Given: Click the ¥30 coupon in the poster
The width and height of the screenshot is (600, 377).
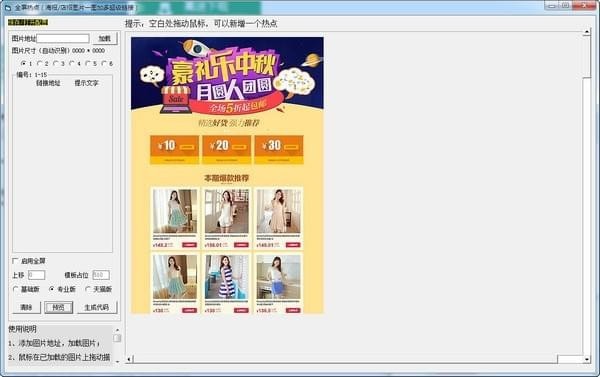Looking at the screenshot, I should click(x=279, y=149).
